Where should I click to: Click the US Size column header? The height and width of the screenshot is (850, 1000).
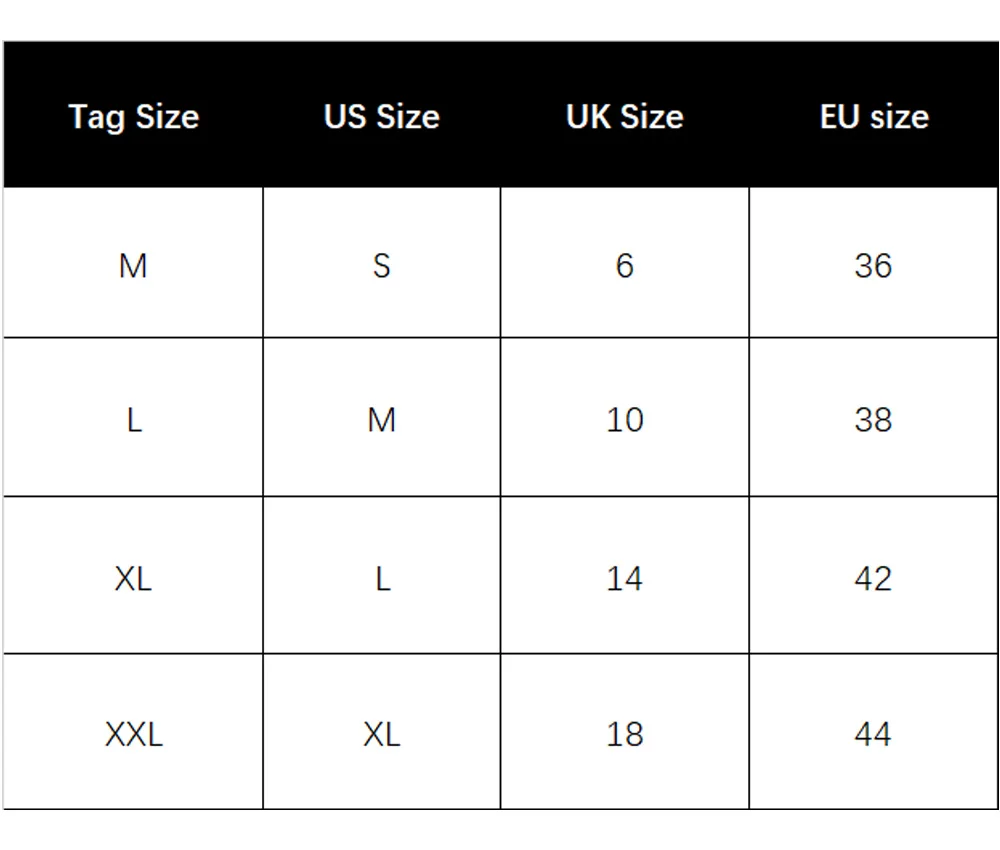click(381, 115)
